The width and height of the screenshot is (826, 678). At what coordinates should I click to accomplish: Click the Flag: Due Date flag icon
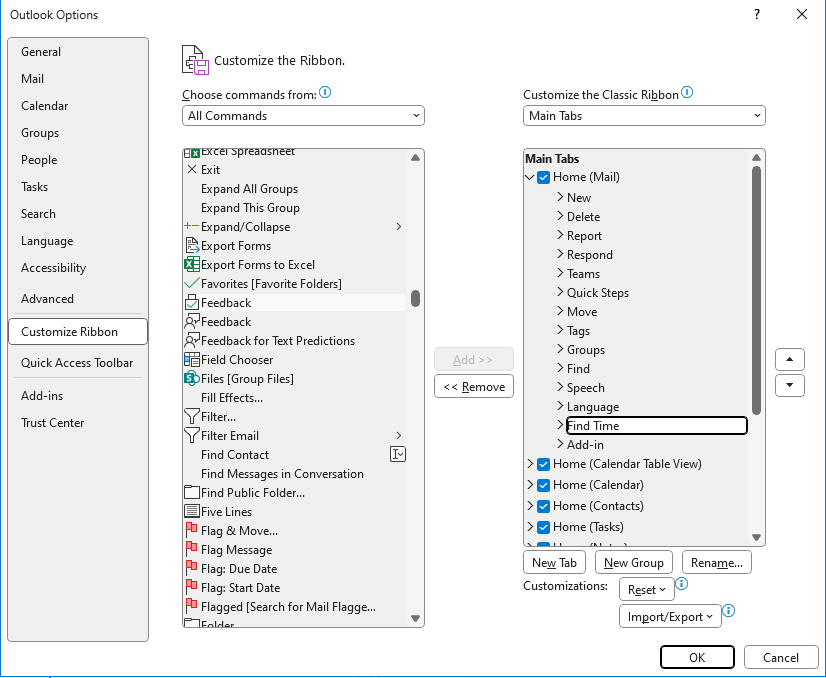click(x=192, y=567)
